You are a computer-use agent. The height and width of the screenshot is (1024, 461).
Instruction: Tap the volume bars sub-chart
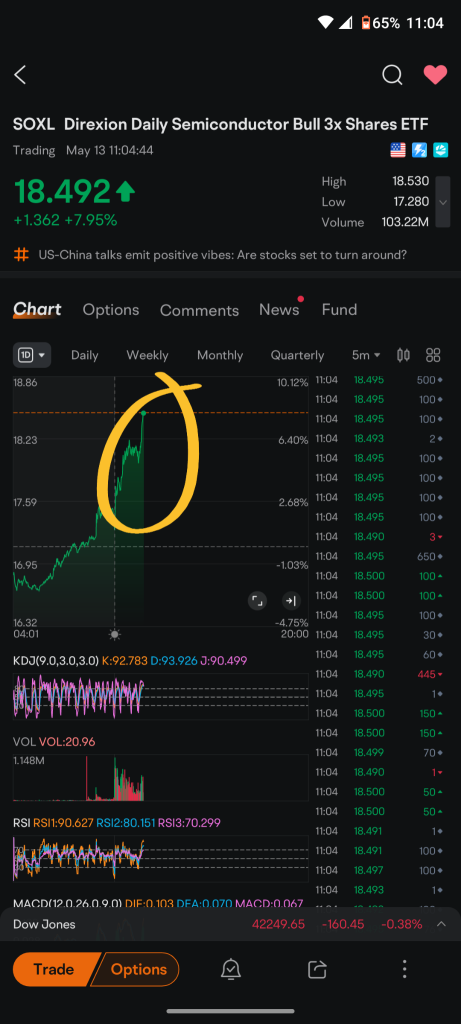click(x=161, y=777)
